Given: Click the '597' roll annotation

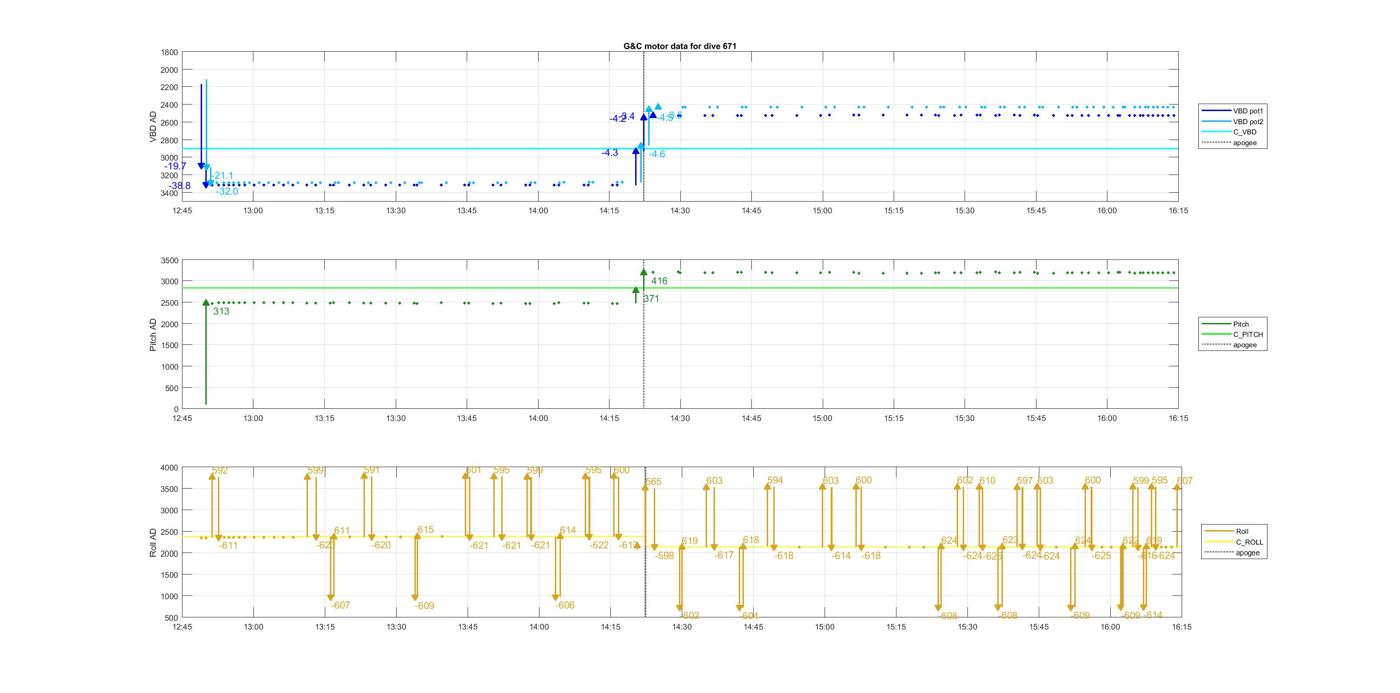Looking at the screenshot, I should (1024, 481).
